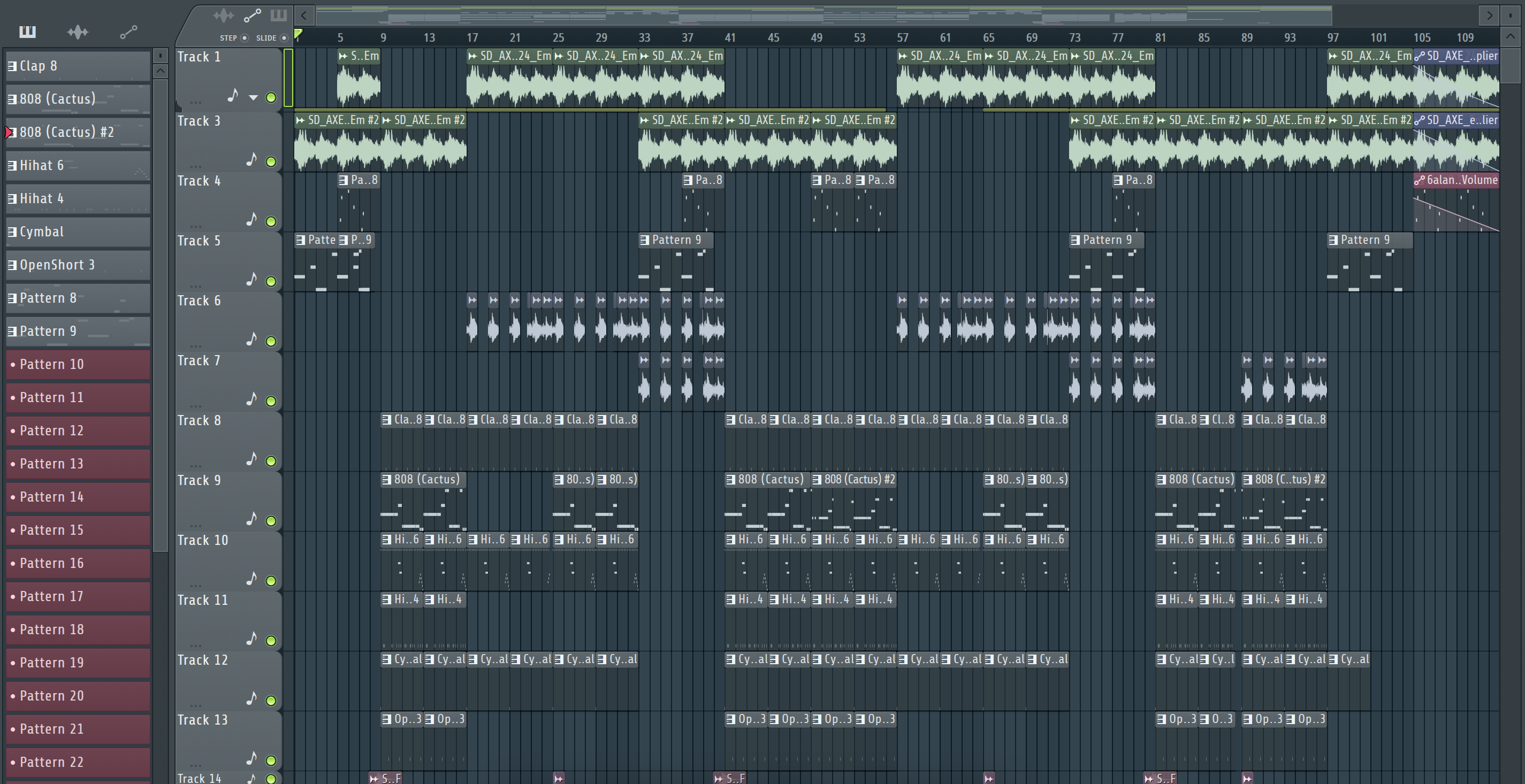The image size is (1525, 784).
Task: Select Pattern 9 in picker list
Action: click(78, 330)
